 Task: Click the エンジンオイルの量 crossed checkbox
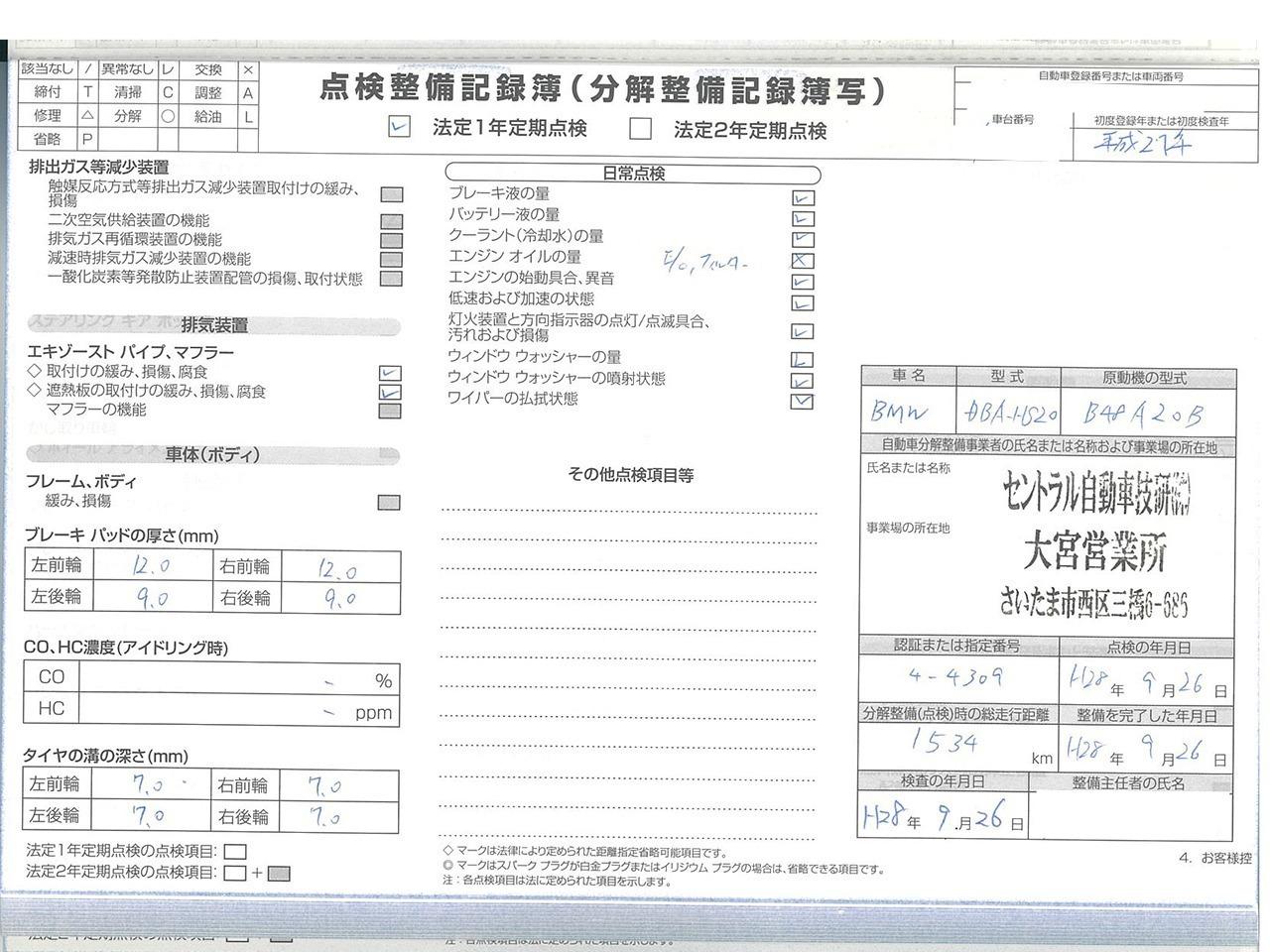(x=802, y=261)
